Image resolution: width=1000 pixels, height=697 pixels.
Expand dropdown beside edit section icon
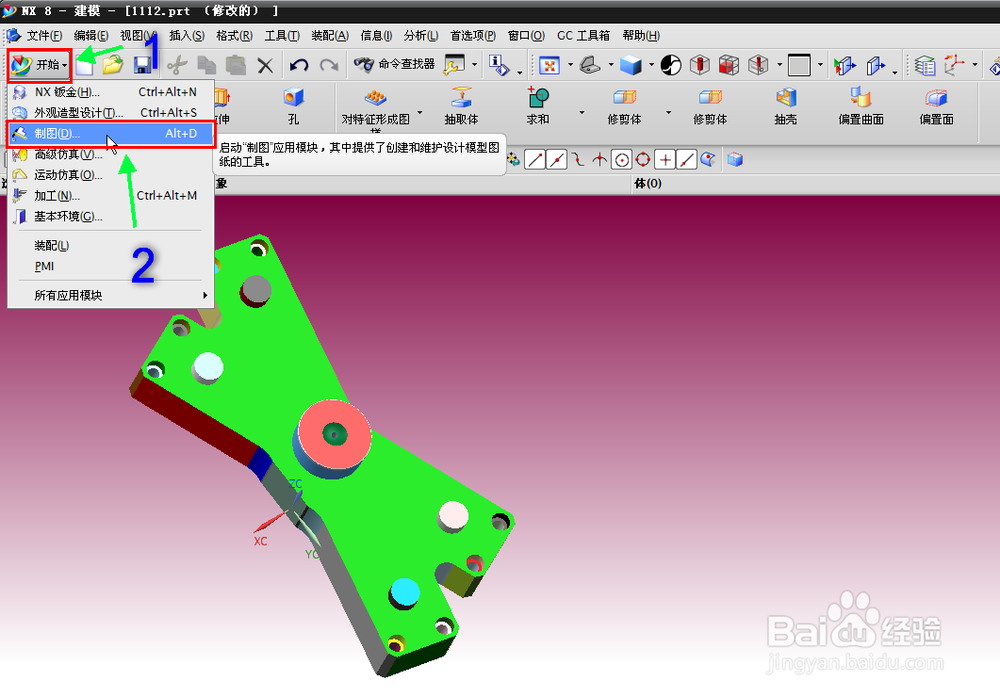click(779, 65)
